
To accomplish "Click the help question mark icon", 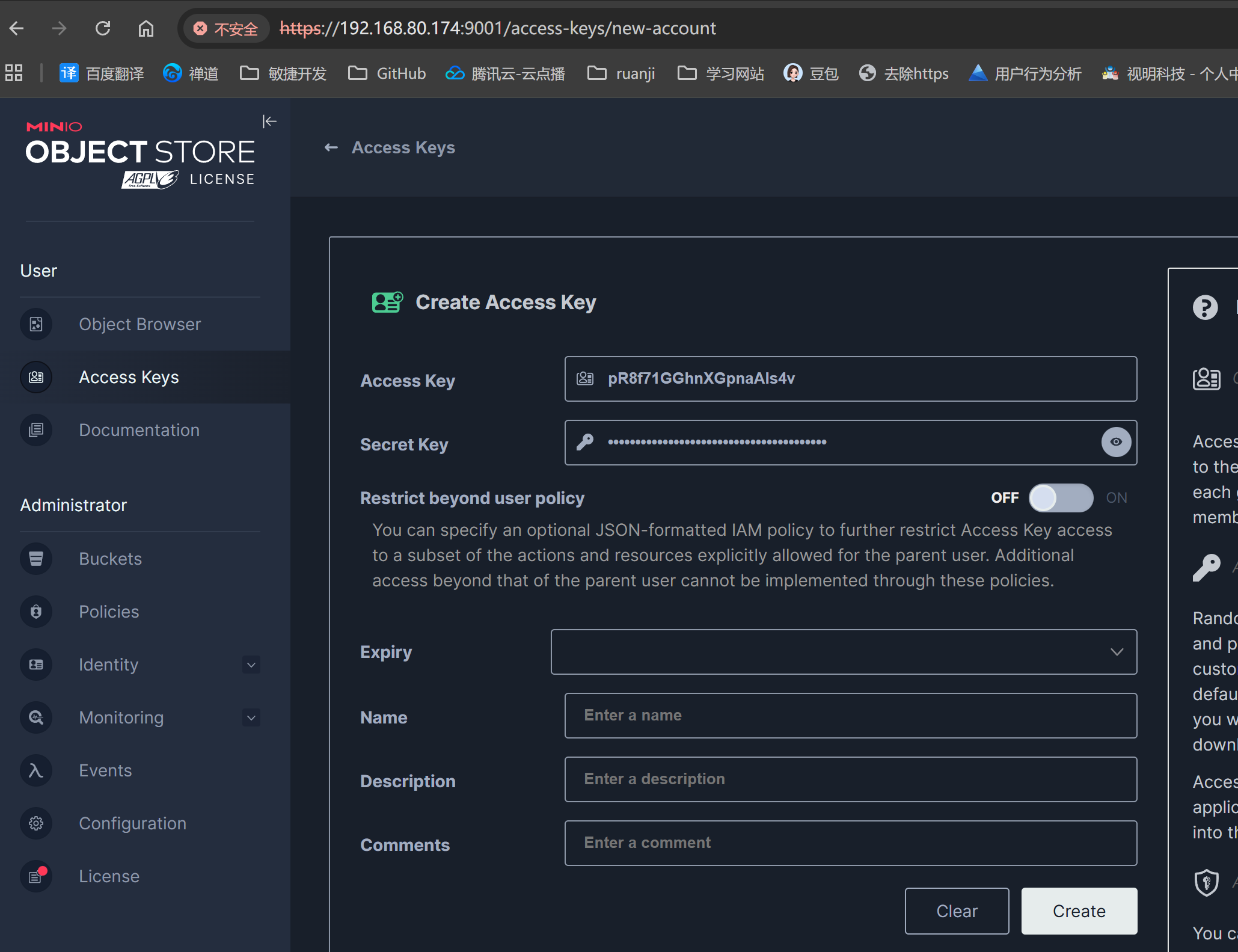I will pyautogui.click(x=1205, y=307).
